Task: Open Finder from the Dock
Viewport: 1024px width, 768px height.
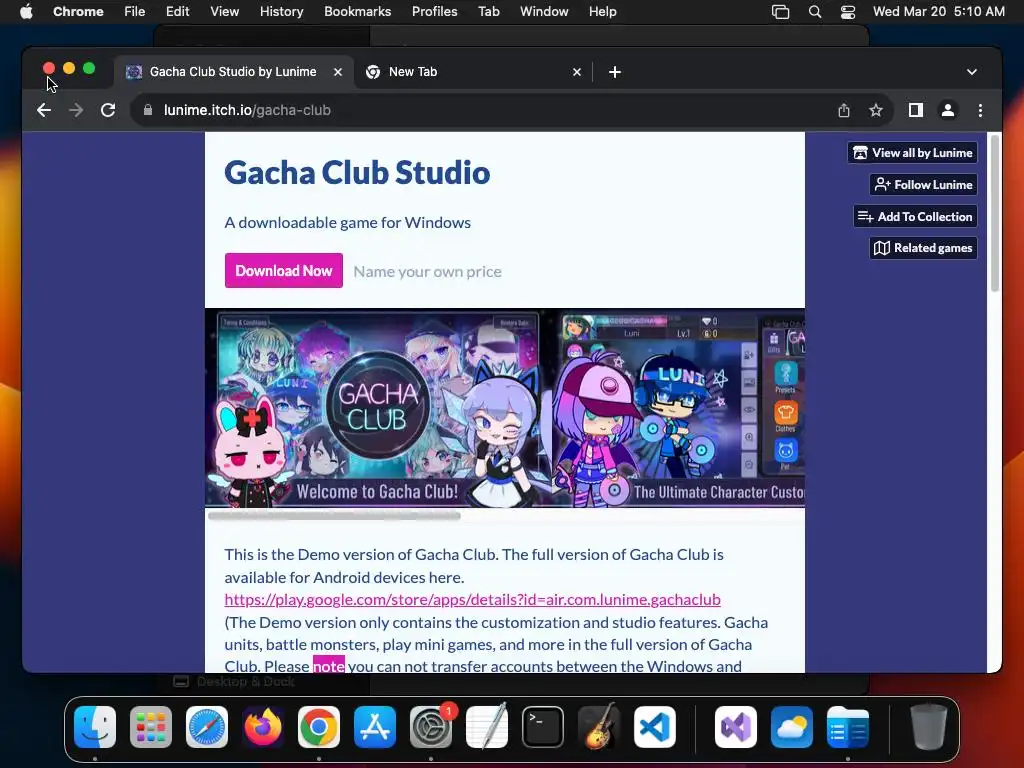Action: [x=95, y=727]
